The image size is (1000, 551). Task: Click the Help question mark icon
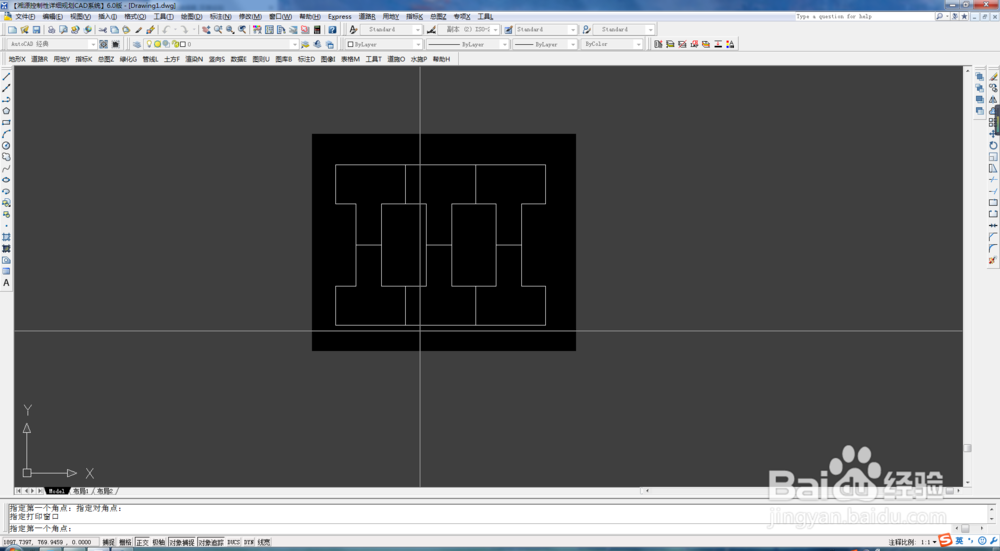tap(332, 30)
